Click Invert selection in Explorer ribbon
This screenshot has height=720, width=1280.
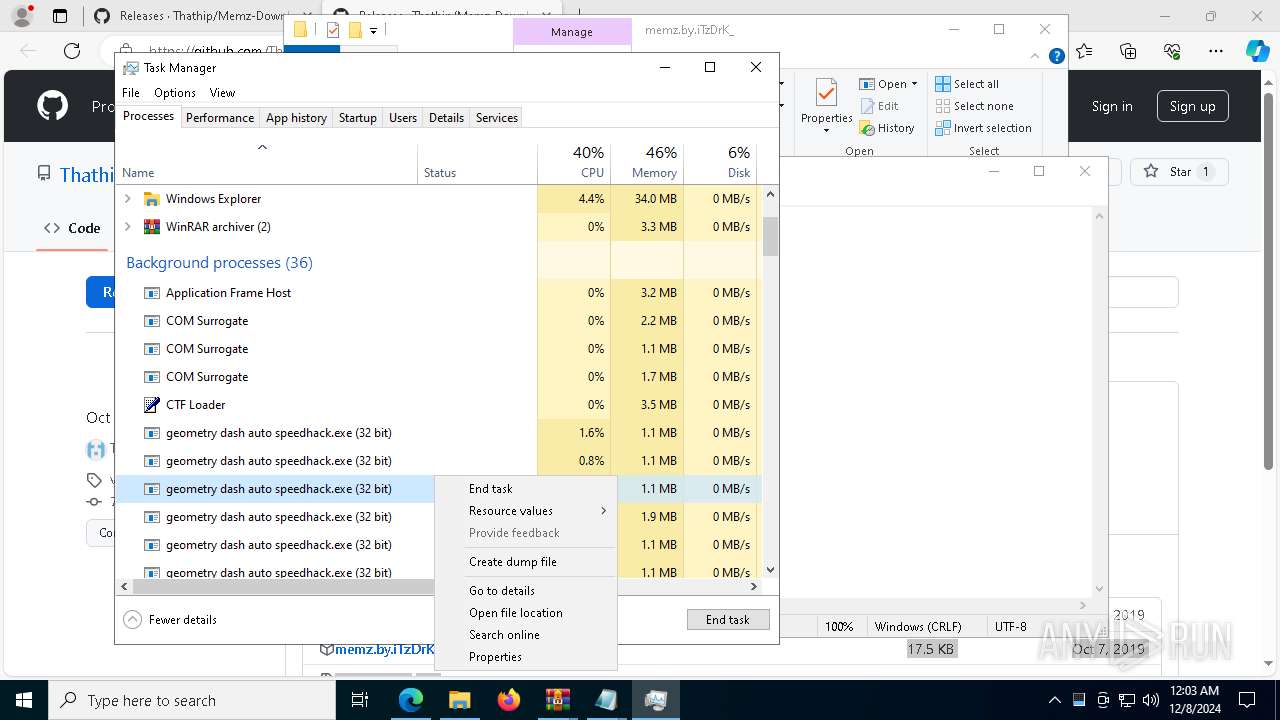pos(983,128)
